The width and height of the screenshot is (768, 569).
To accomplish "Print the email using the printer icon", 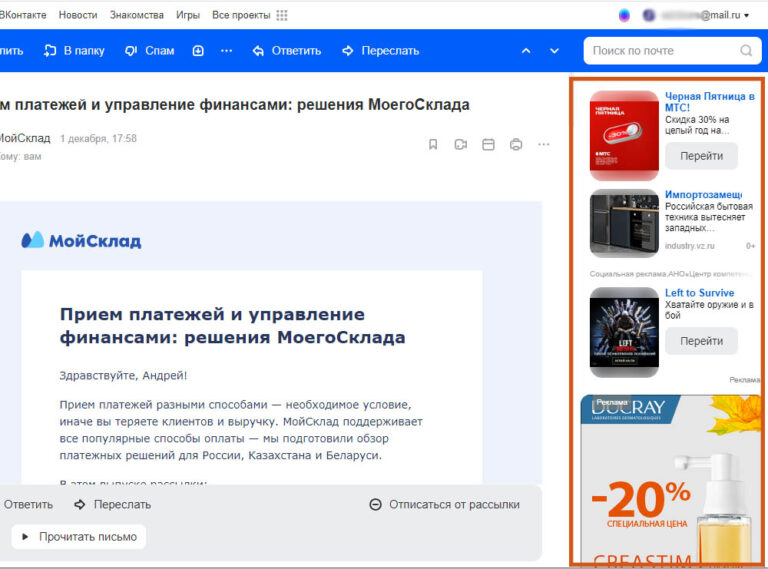I will pyautogui.click(x=516, y=144).
